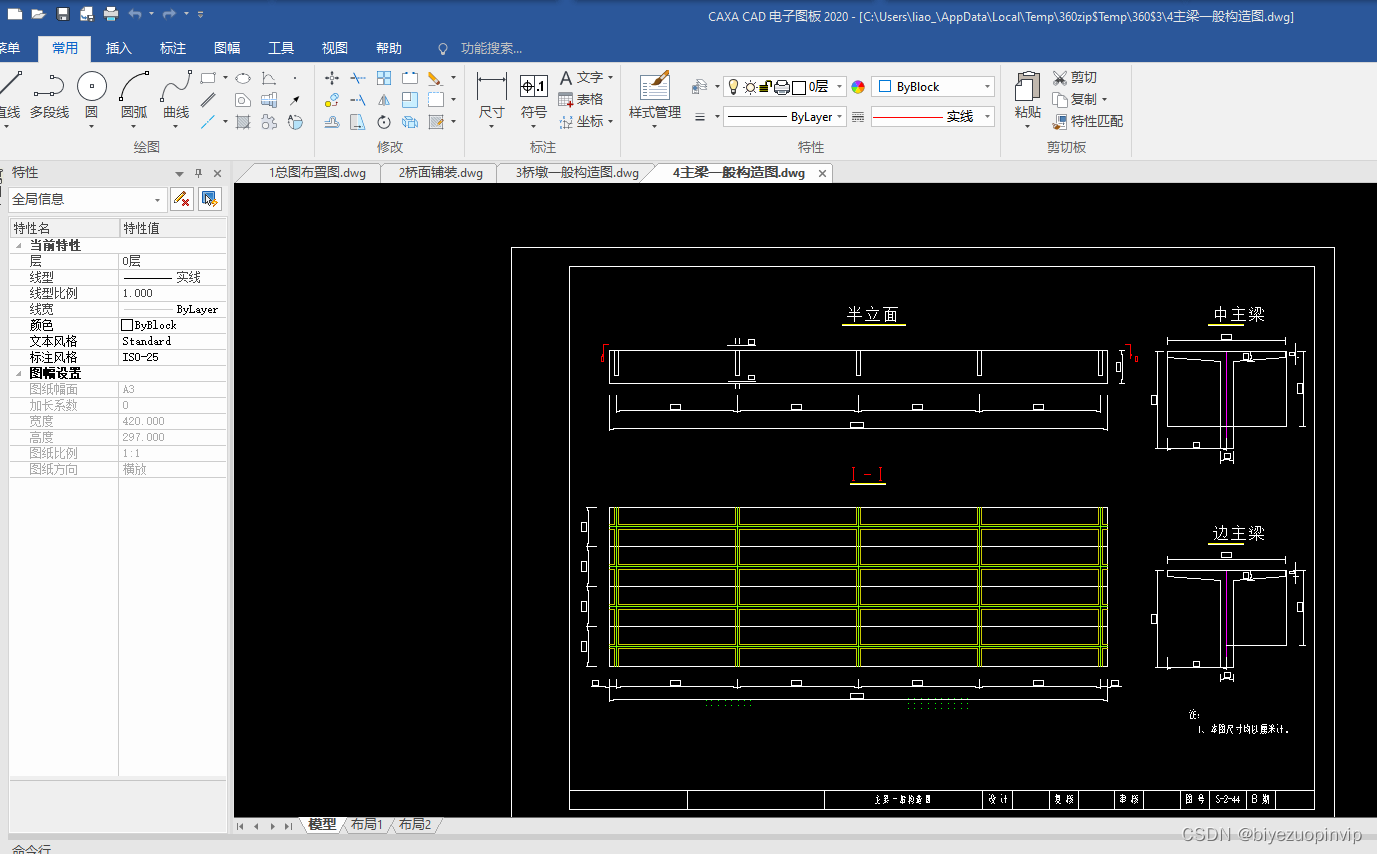Open the 视图 ribbon tab
The image size is (1377, 854).
click(335, 48)
